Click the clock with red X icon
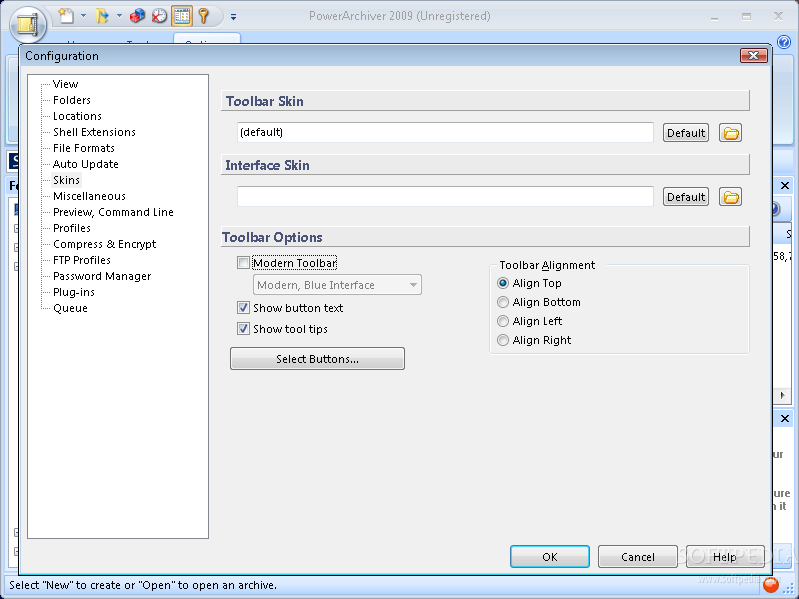Image resolution: width=799 pixels, height=599 pixels. click(159, 16)
